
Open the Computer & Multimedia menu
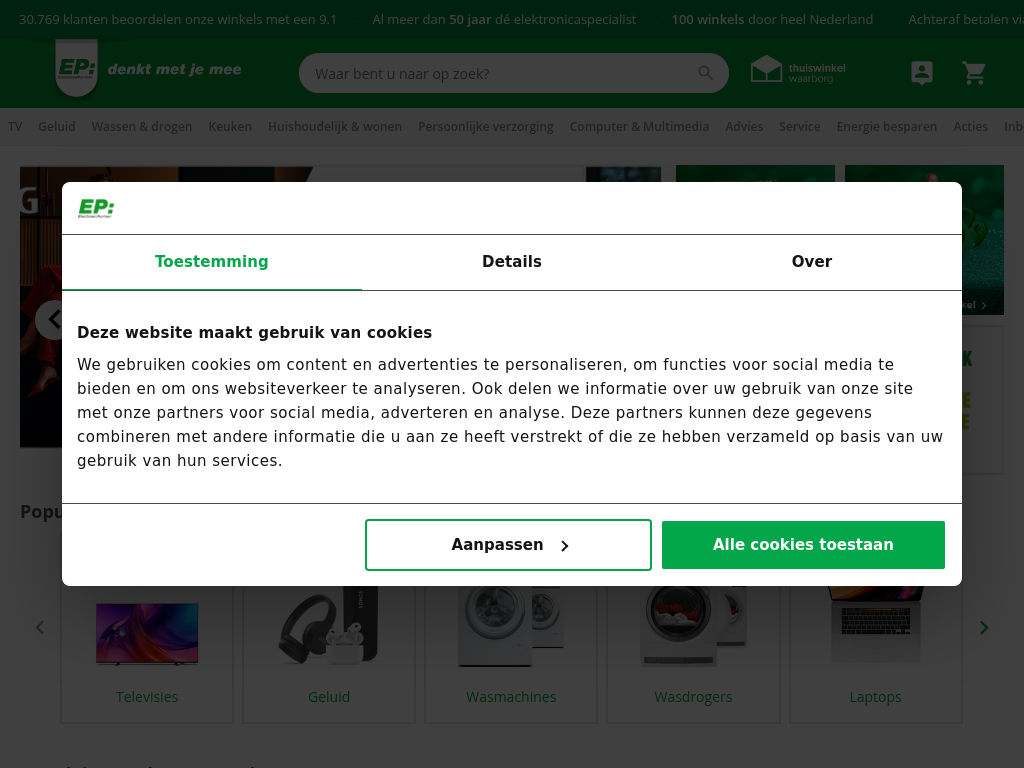[x=639, y=127]
